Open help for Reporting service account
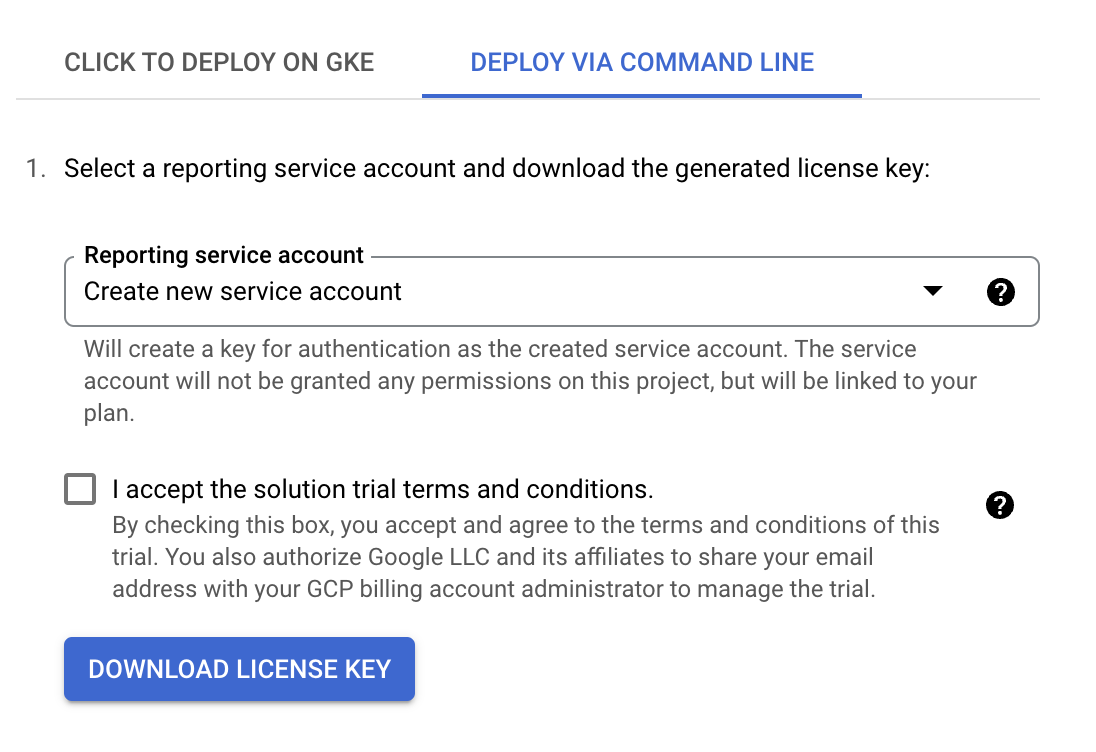This screenshot has height=752, width=1096. point(1000,292)
